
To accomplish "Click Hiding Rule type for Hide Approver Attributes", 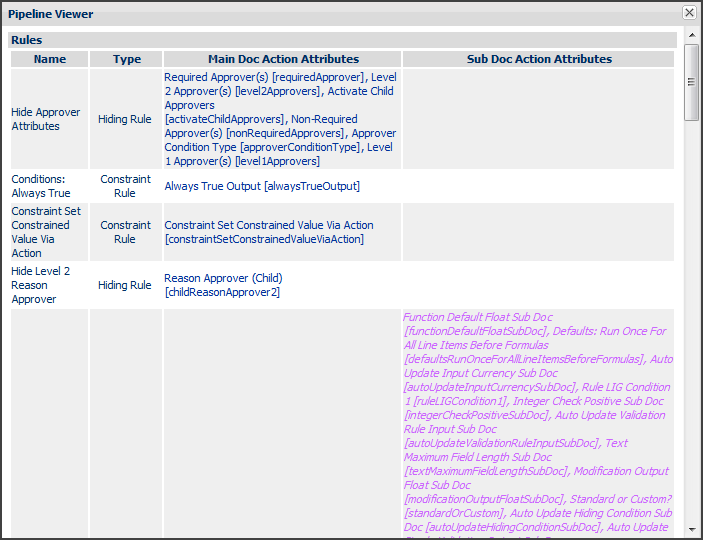I will 125,119.
